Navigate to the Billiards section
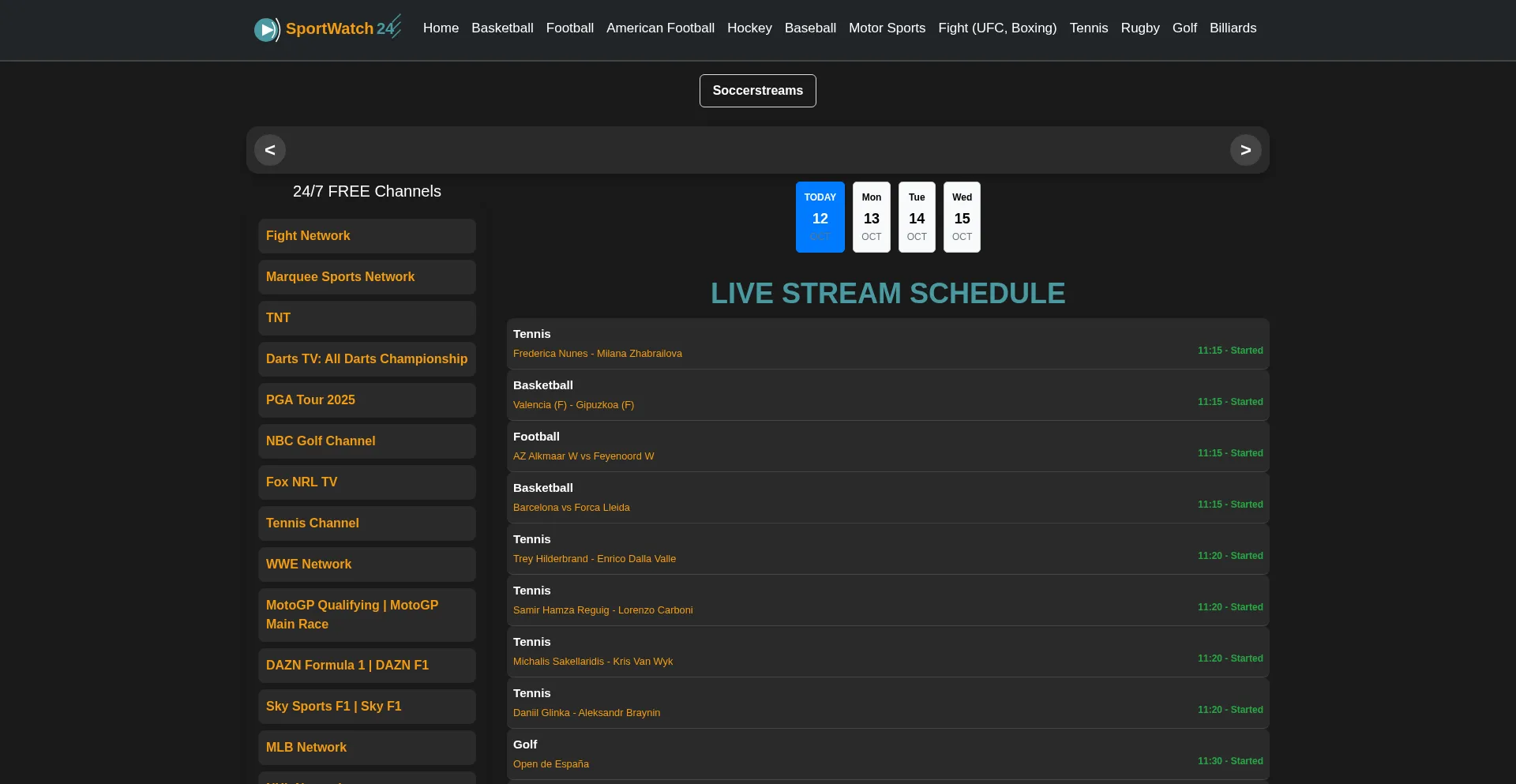The image size is (1516, 784). tap(1233, 28)
